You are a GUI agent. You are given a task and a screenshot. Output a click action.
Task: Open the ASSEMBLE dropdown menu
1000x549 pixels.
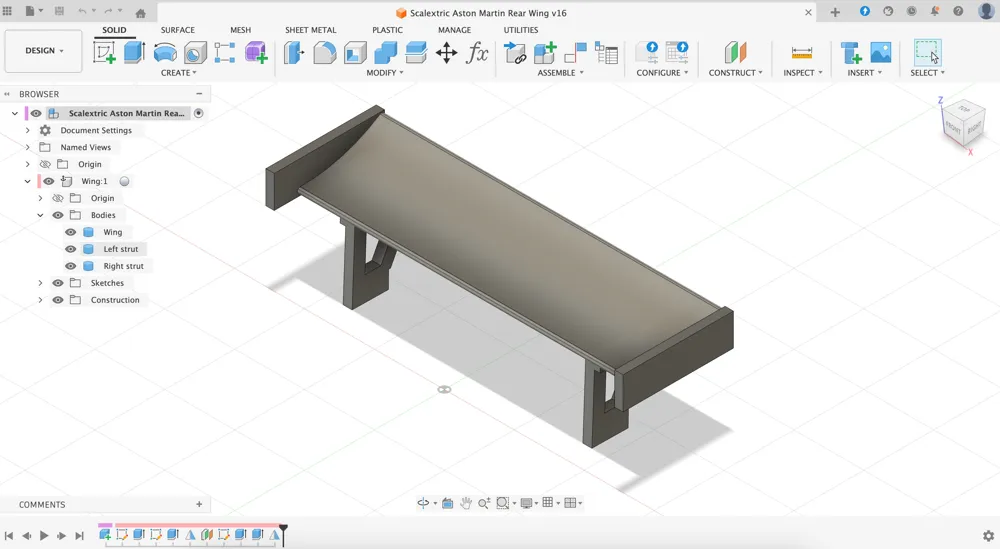click(x=561, y=73)
